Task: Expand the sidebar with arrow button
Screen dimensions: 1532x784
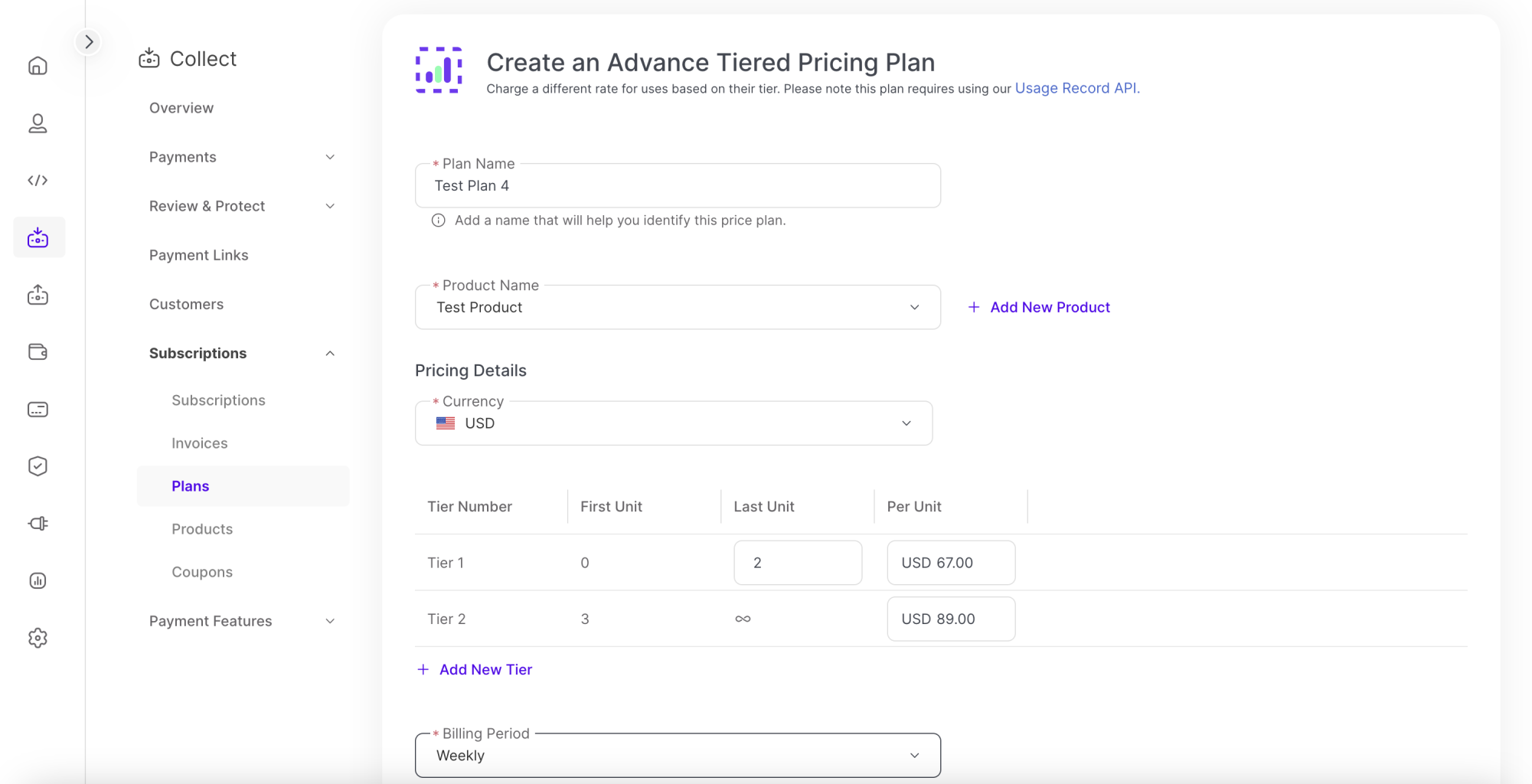Action: (89, 41)
